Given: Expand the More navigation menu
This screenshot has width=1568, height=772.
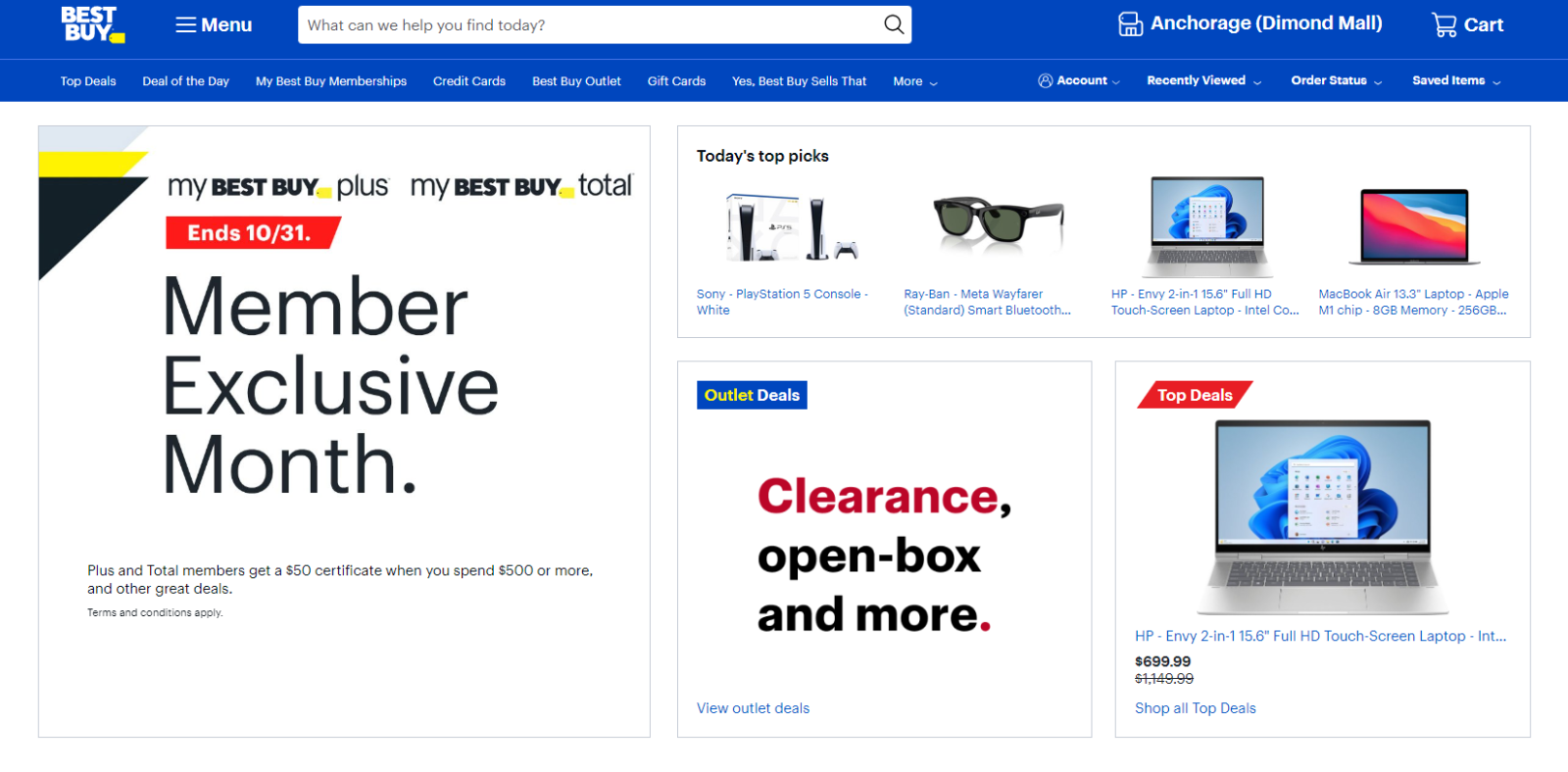Looking at the screenshot, I should (914, 81).
